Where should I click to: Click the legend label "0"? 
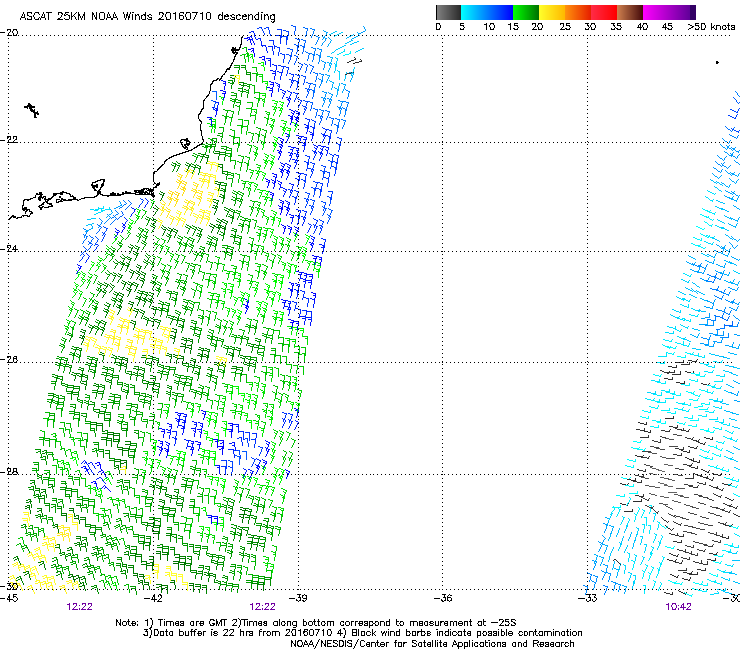tap(438, 27)
